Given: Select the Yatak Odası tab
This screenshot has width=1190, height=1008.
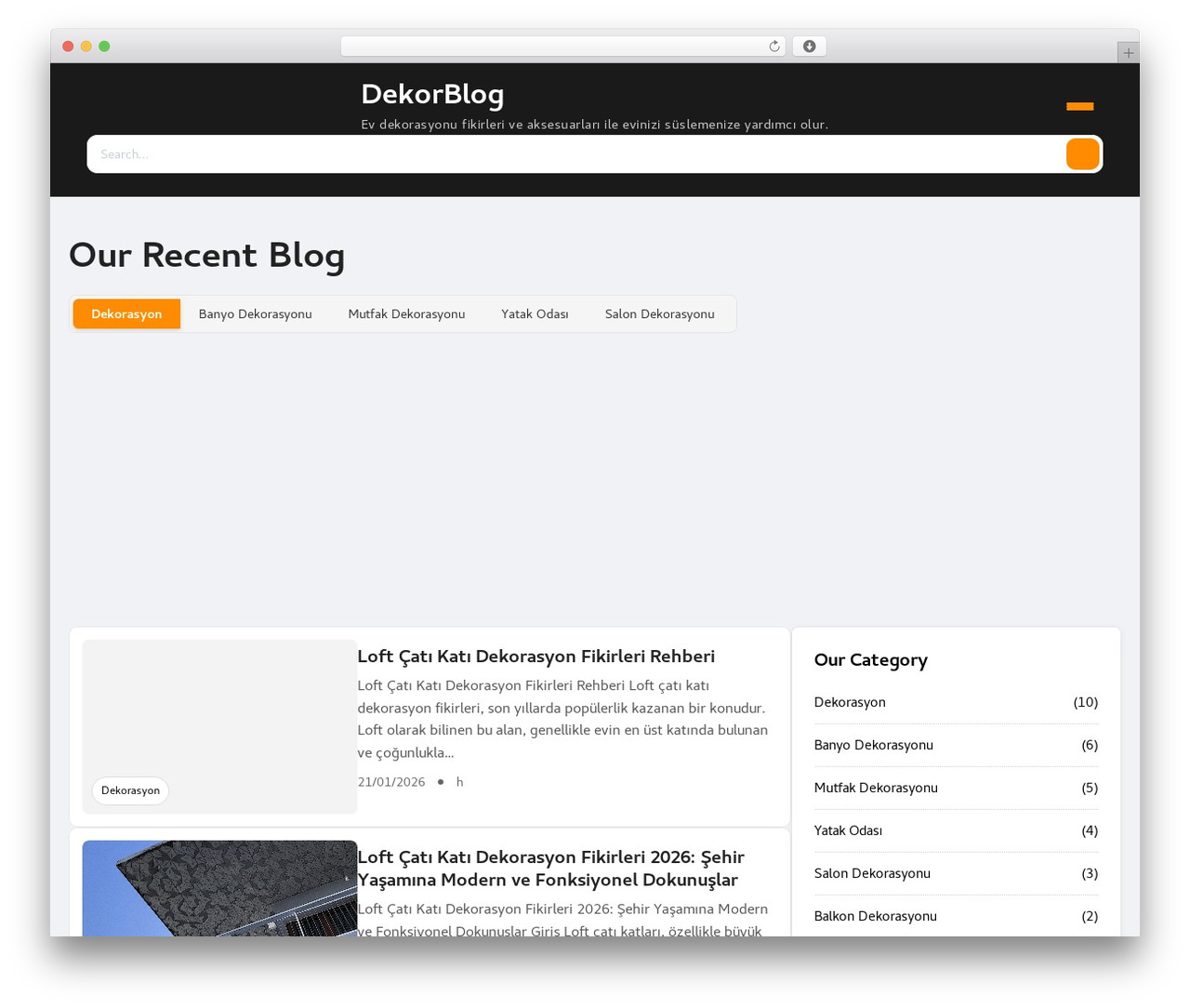Looking at the screenshot, I should (535, 313).
